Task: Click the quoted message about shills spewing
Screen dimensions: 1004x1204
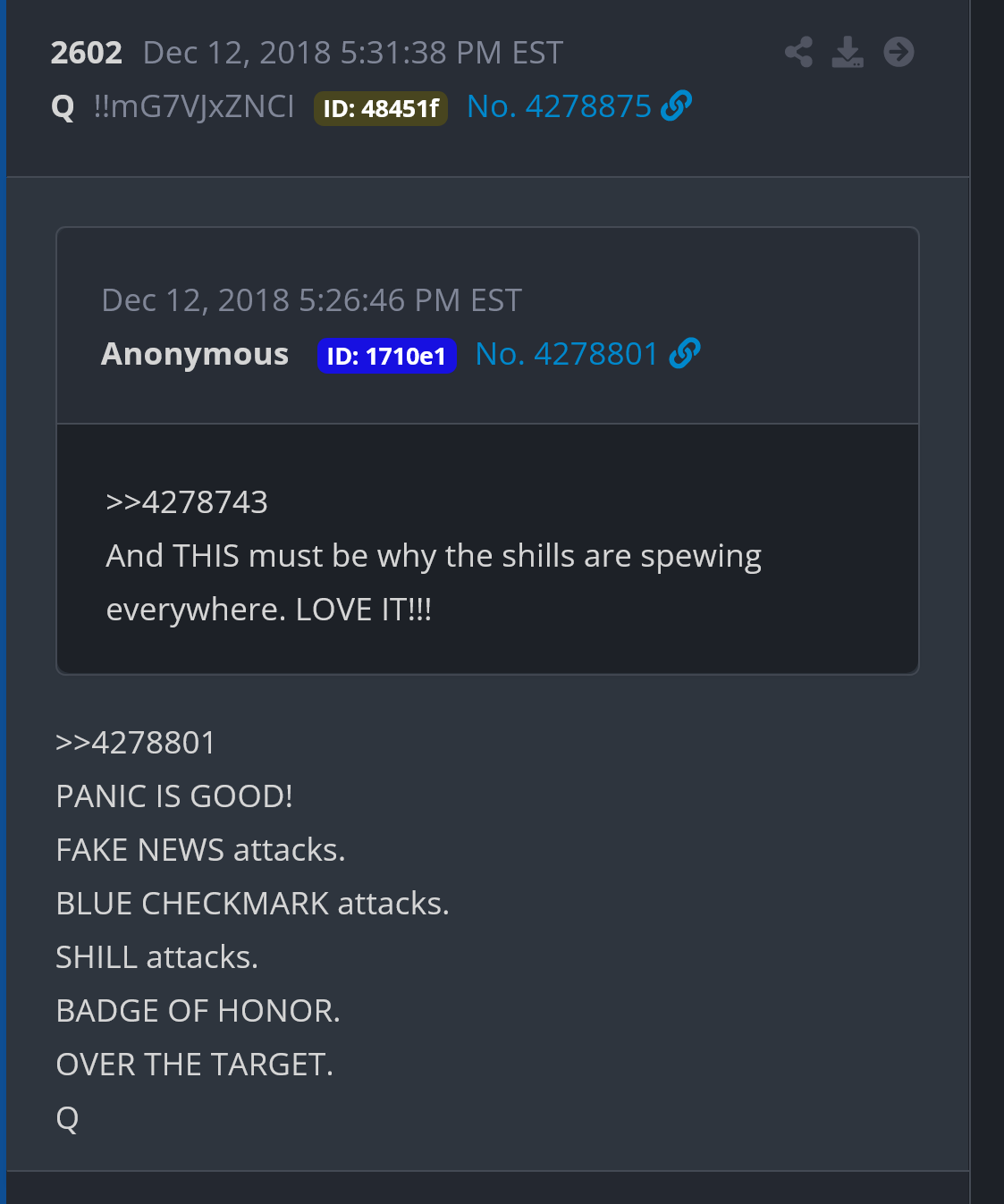Action: pos(434,583)
